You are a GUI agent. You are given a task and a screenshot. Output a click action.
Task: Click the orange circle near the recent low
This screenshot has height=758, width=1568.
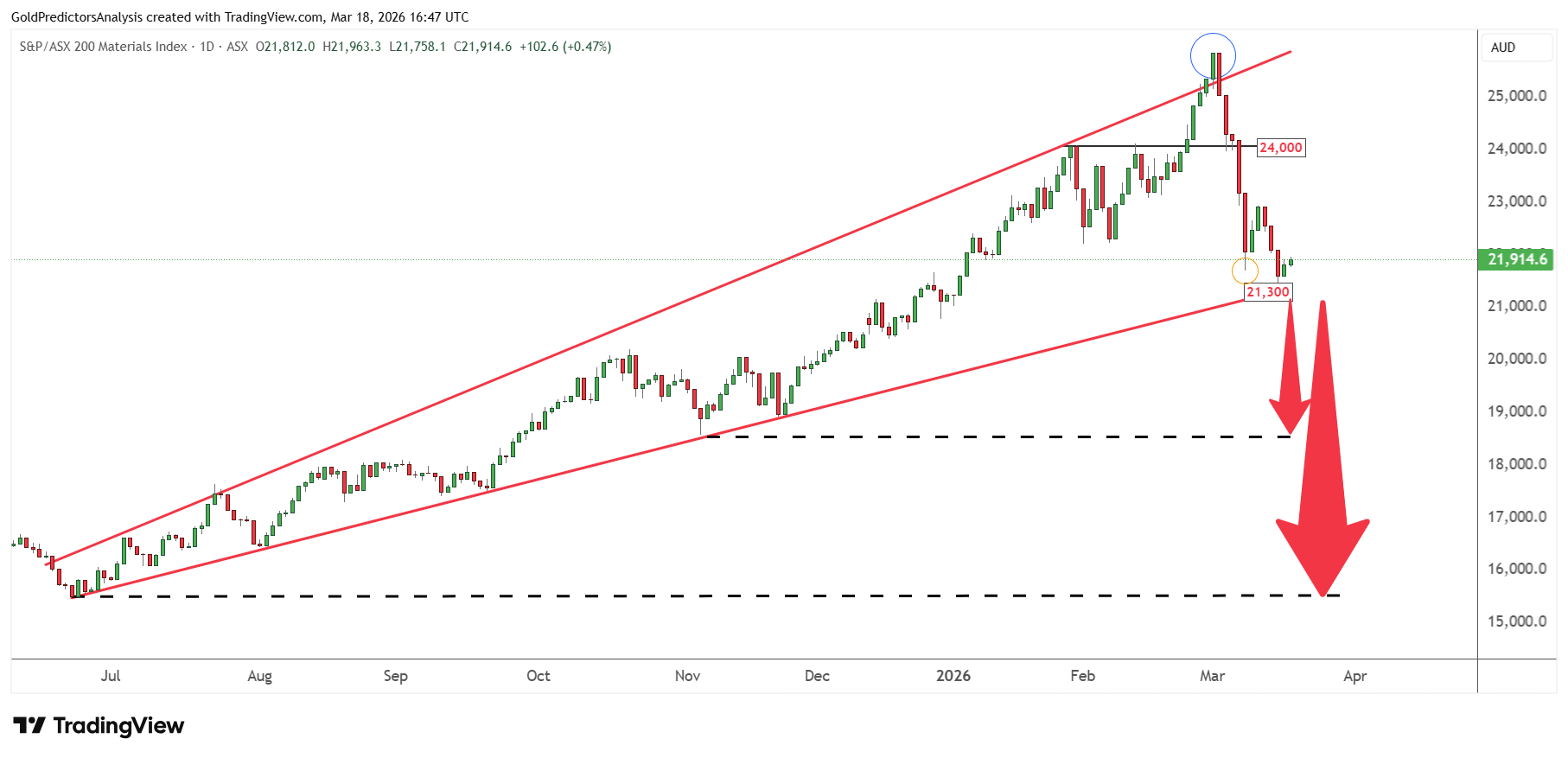click(1245, 271)
